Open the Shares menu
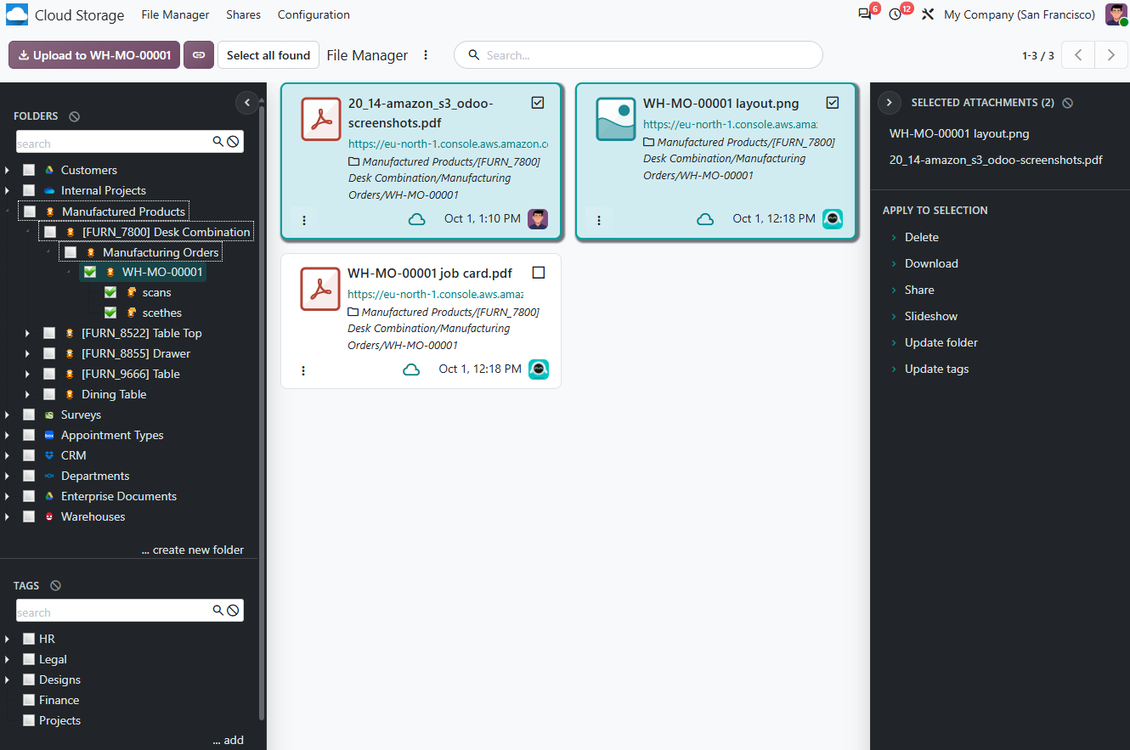 point(243,14)
